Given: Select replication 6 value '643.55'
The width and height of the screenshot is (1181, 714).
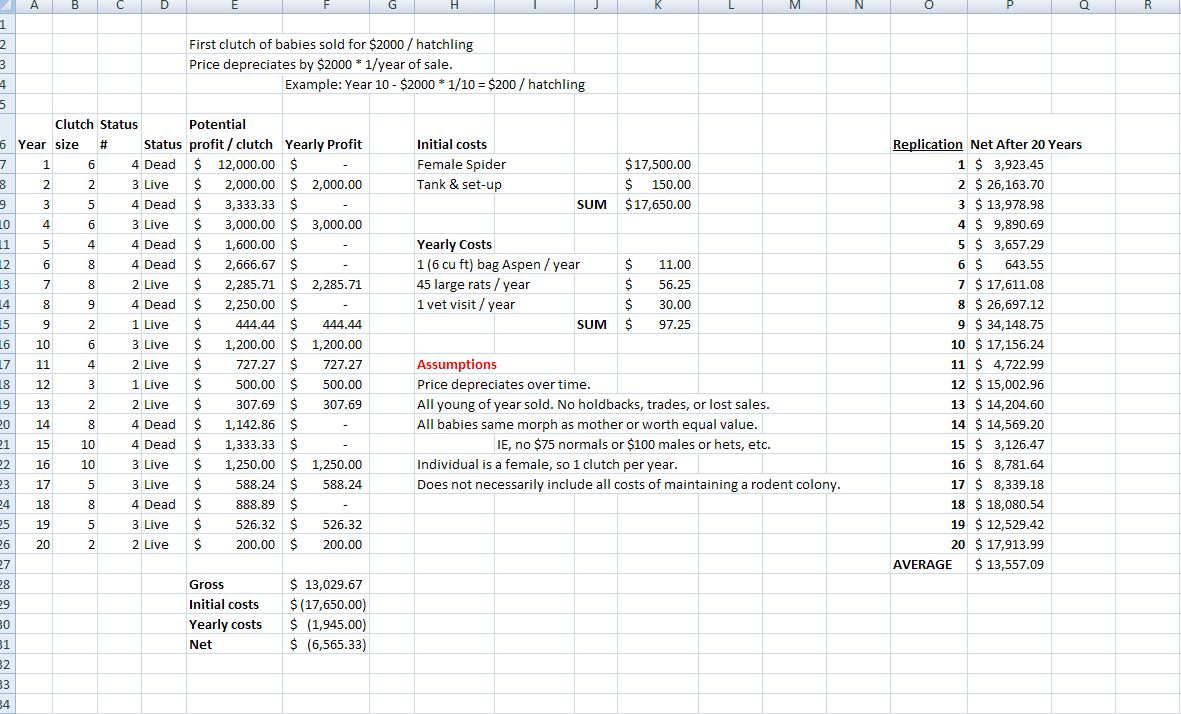Looking at the screenshot, I should (x=1009, y=264).
